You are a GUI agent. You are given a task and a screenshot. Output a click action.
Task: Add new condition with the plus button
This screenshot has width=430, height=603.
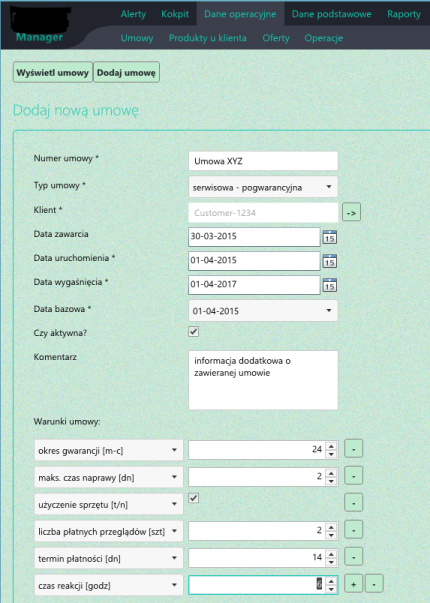click(353, 584)
